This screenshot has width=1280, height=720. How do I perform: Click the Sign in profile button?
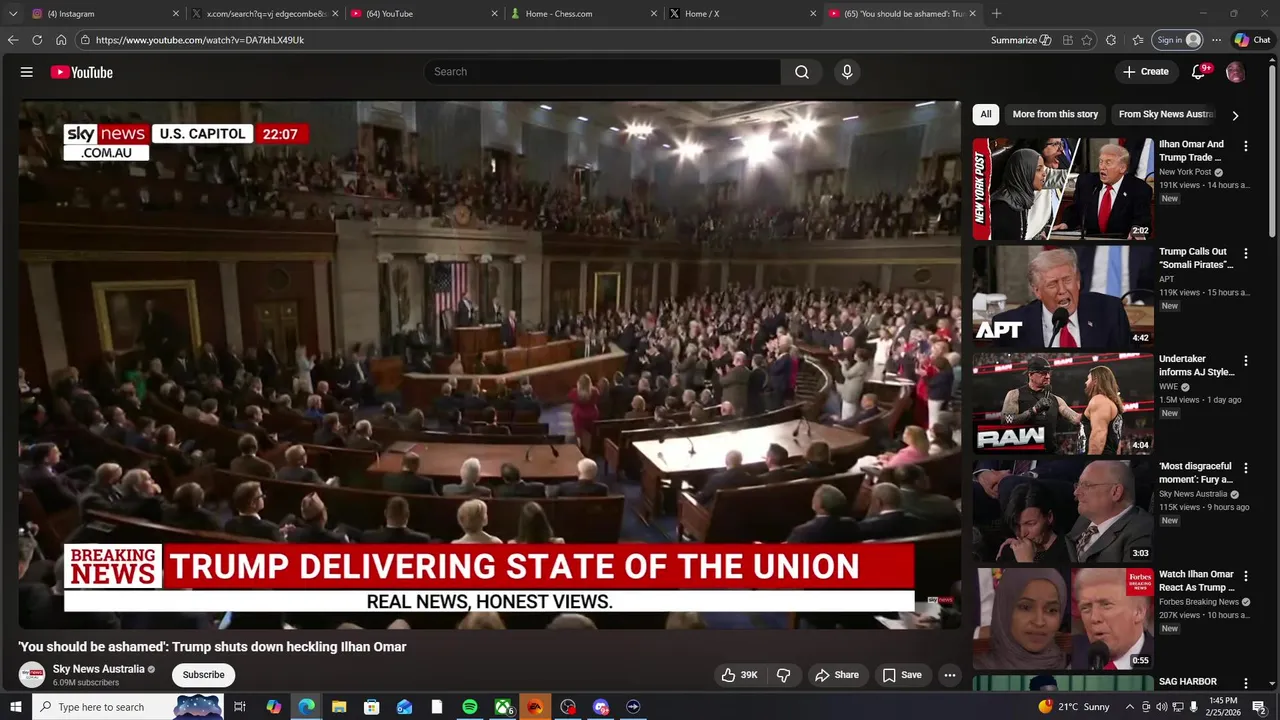tap(1178, 40)
